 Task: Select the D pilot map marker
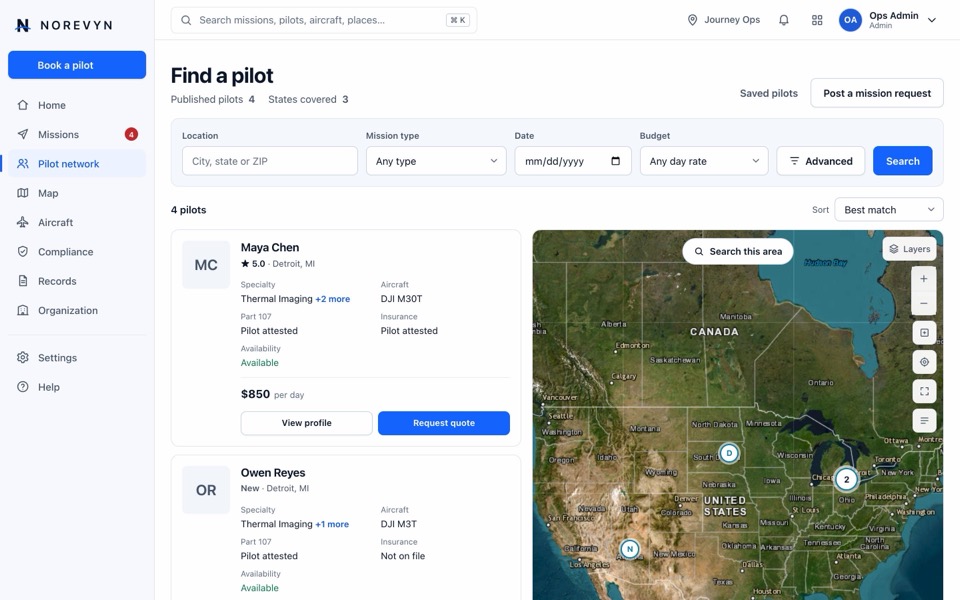(x=729, y=453)
